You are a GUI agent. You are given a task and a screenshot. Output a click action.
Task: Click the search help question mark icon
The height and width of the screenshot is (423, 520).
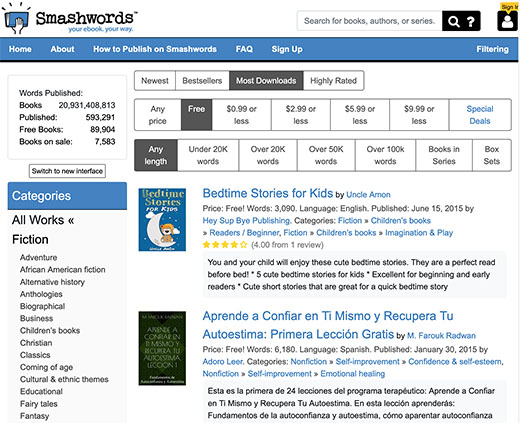(x=470, y=22)
